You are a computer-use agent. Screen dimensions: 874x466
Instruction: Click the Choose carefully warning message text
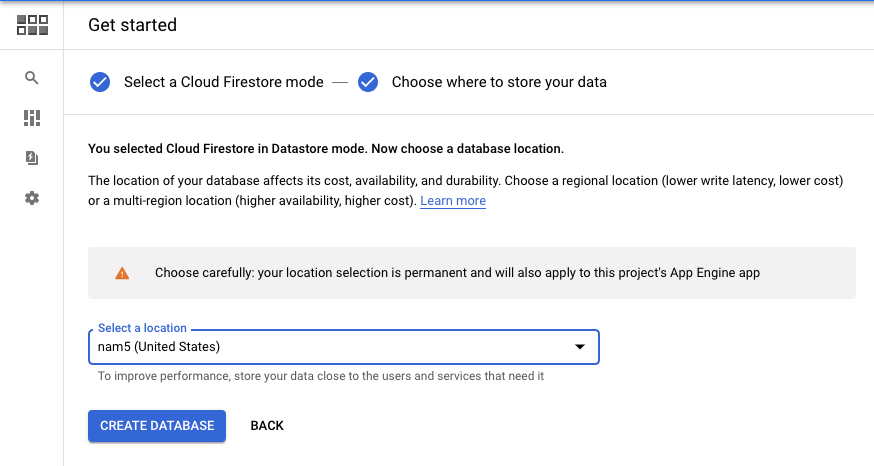457,273
